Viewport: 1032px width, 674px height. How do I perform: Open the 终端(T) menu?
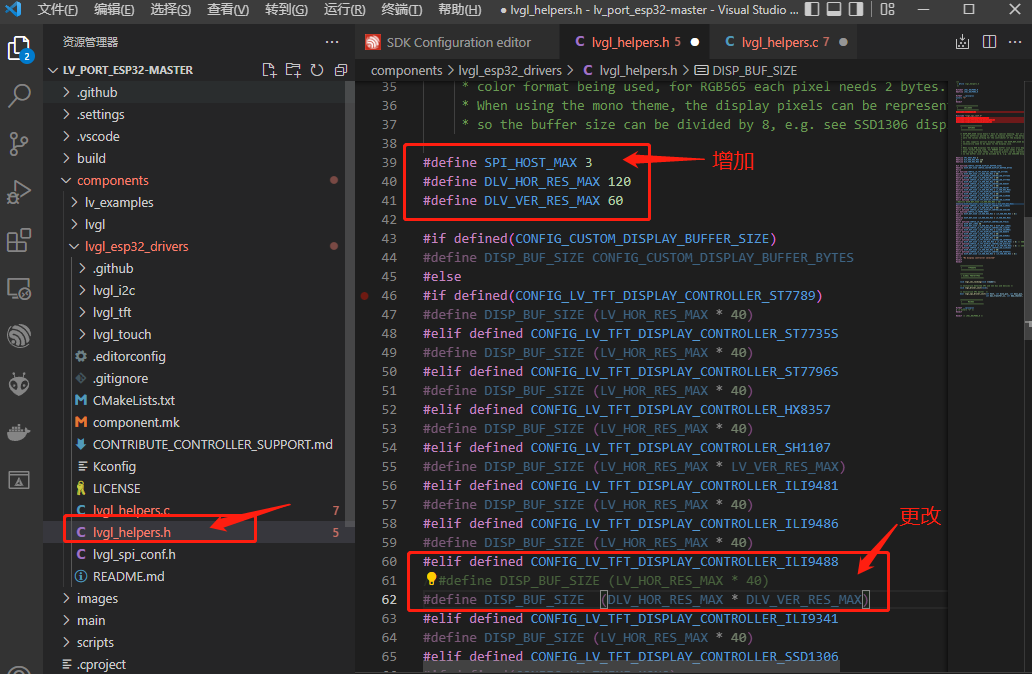[401, 10]
